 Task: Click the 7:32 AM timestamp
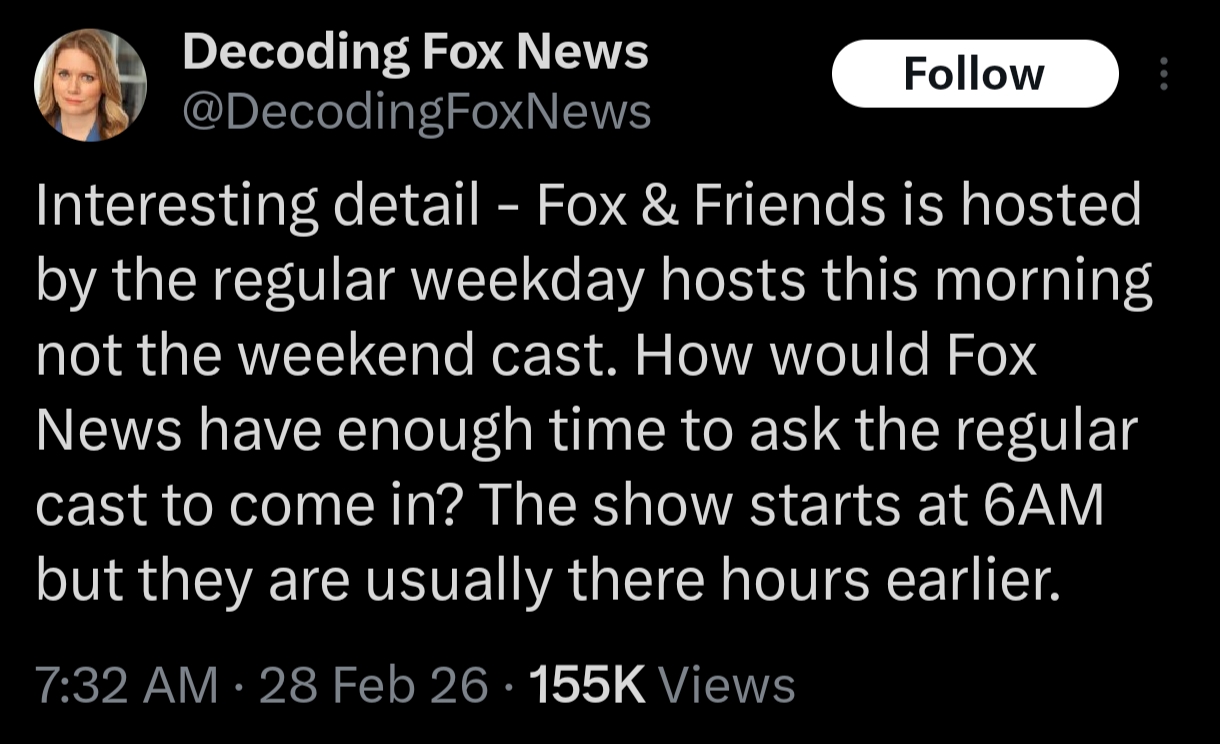pyautogui.click(x=126, y=685)
